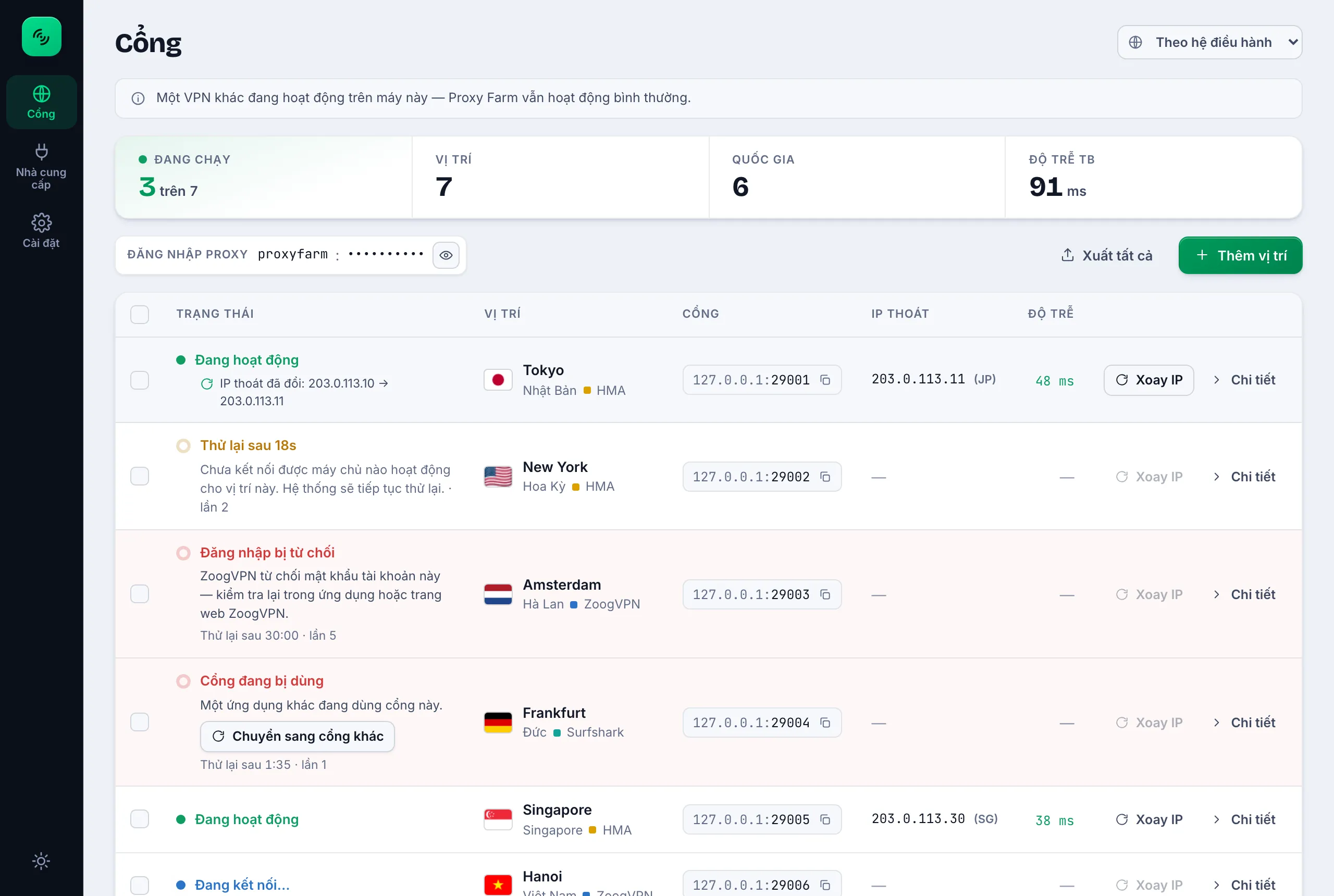Viewport: 1334px width, 896px height.
Task: Tick the checkbox for the Amsterdam row
Action: point(140,594)
